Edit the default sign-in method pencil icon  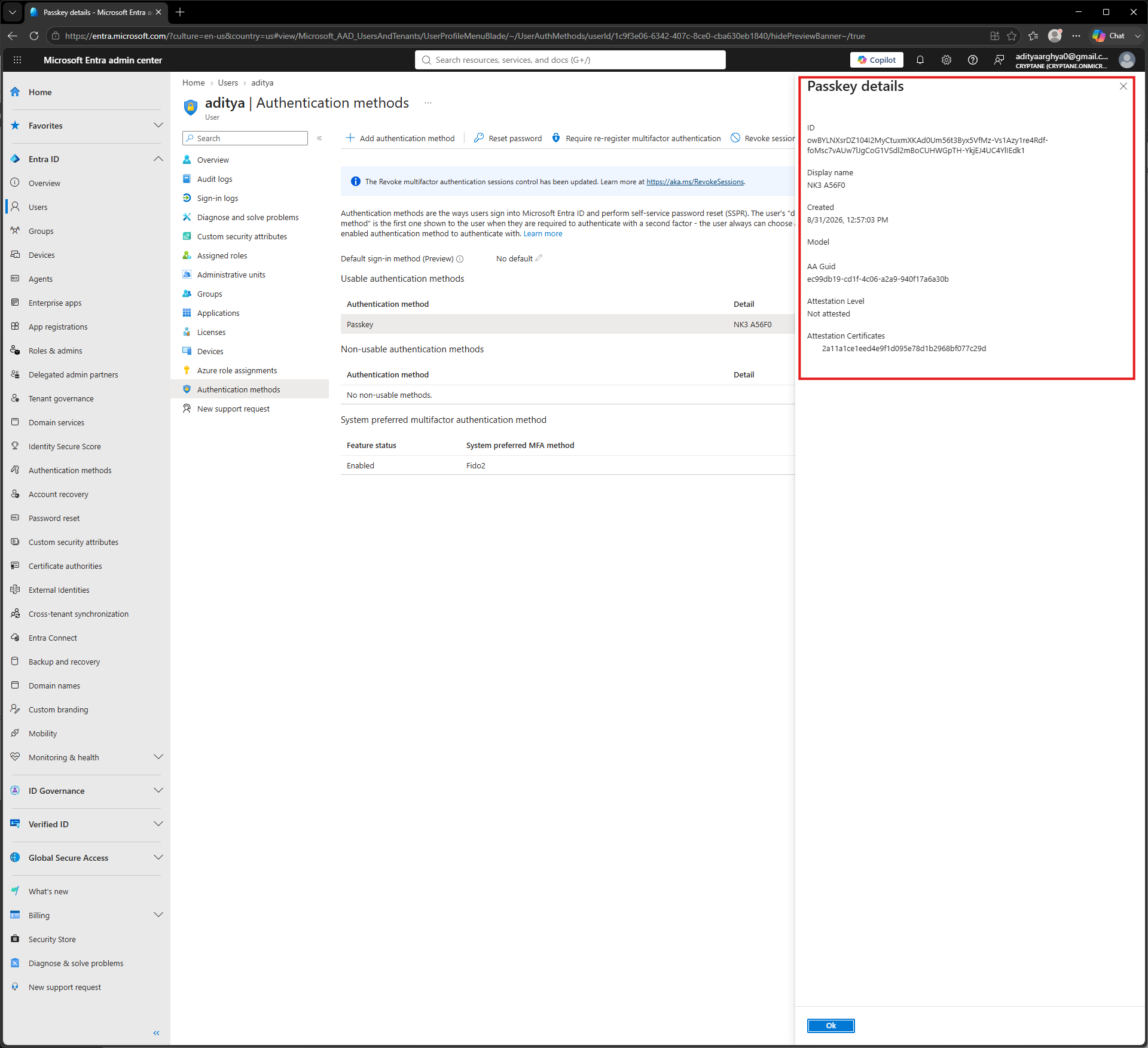tap(539, 258)
